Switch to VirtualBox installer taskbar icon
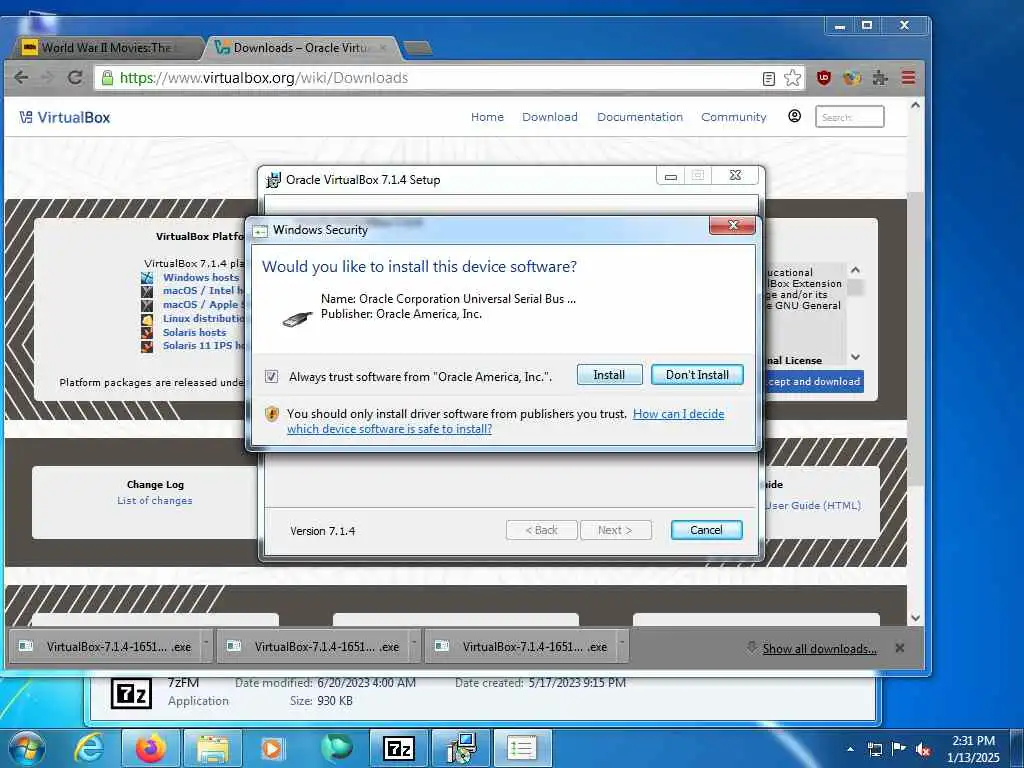 pyautogui.click(x=461, y=748)
